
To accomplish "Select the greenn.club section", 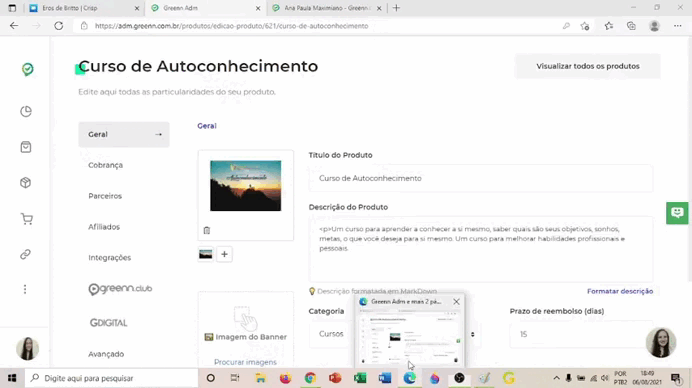I will coord(120,289).
